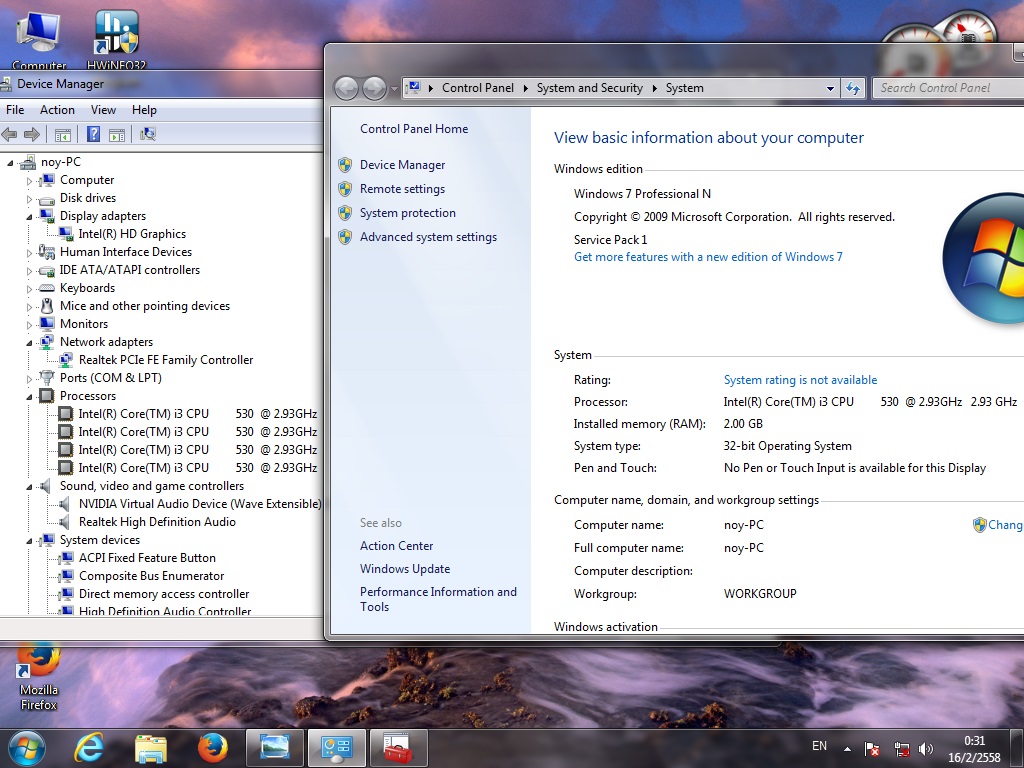1024x768 pixels.
Task: Open Advanced system settings link
Action: (x=428, y=237)
